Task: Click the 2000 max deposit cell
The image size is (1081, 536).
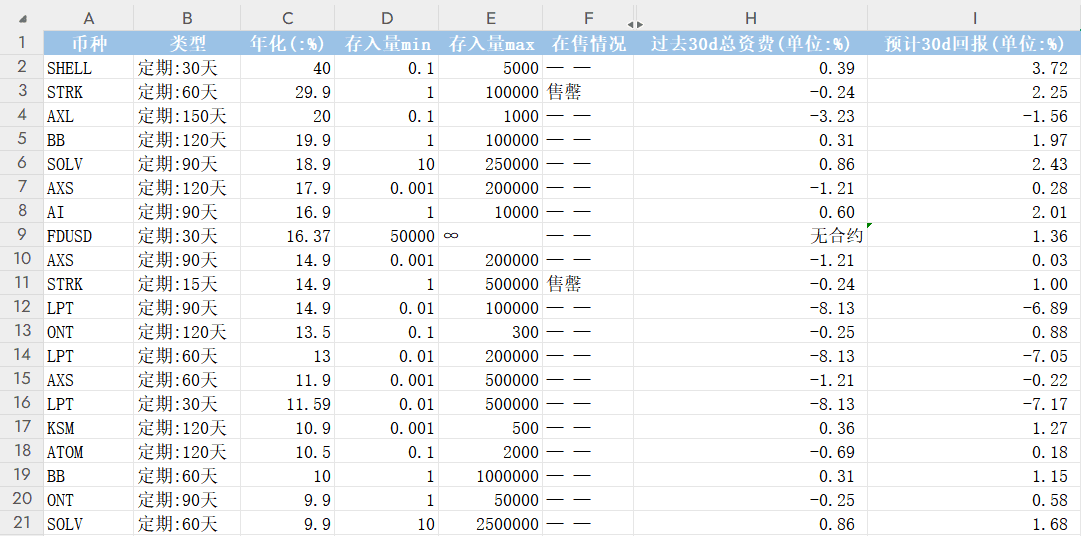Action: click(490, 452)
